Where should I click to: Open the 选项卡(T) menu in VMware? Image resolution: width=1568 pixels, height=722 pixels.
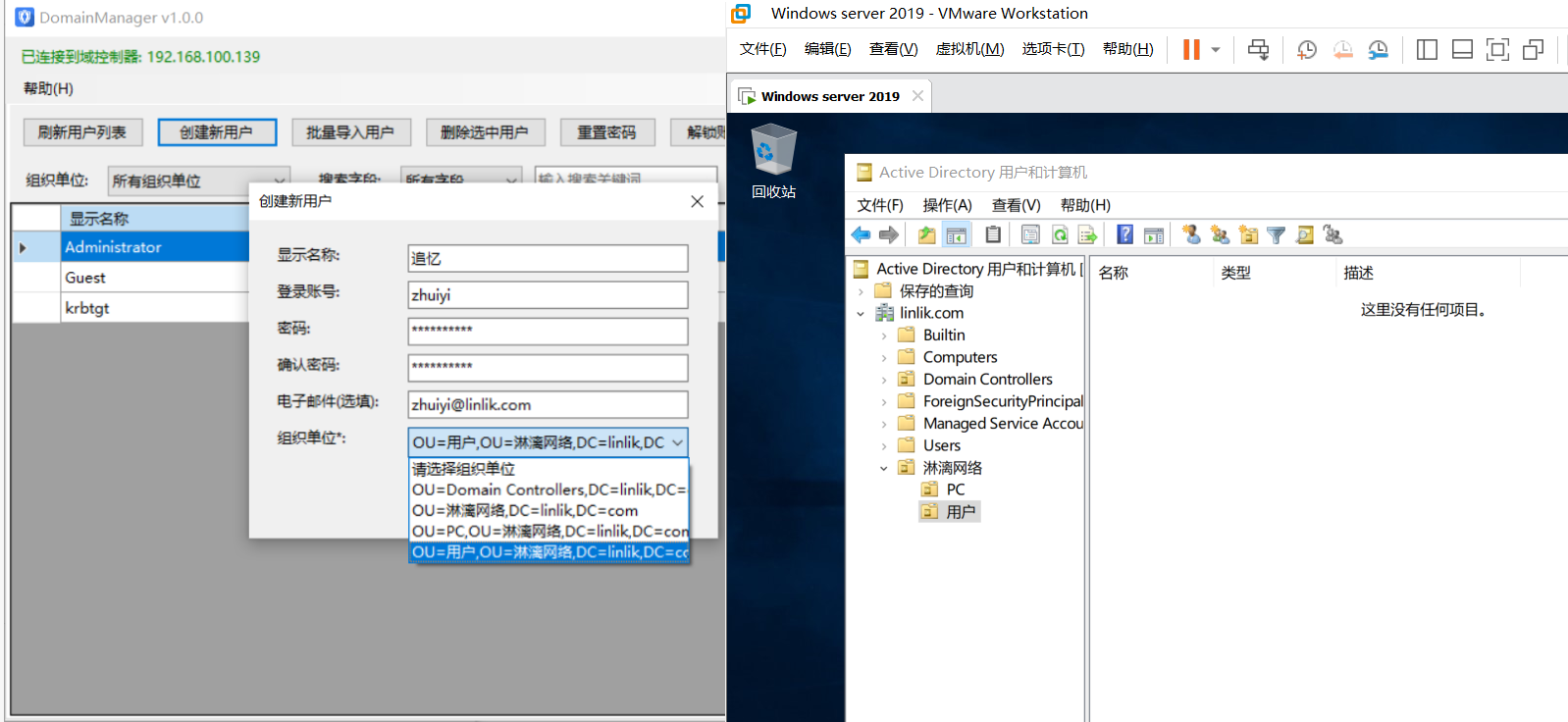pos(1053,49)
